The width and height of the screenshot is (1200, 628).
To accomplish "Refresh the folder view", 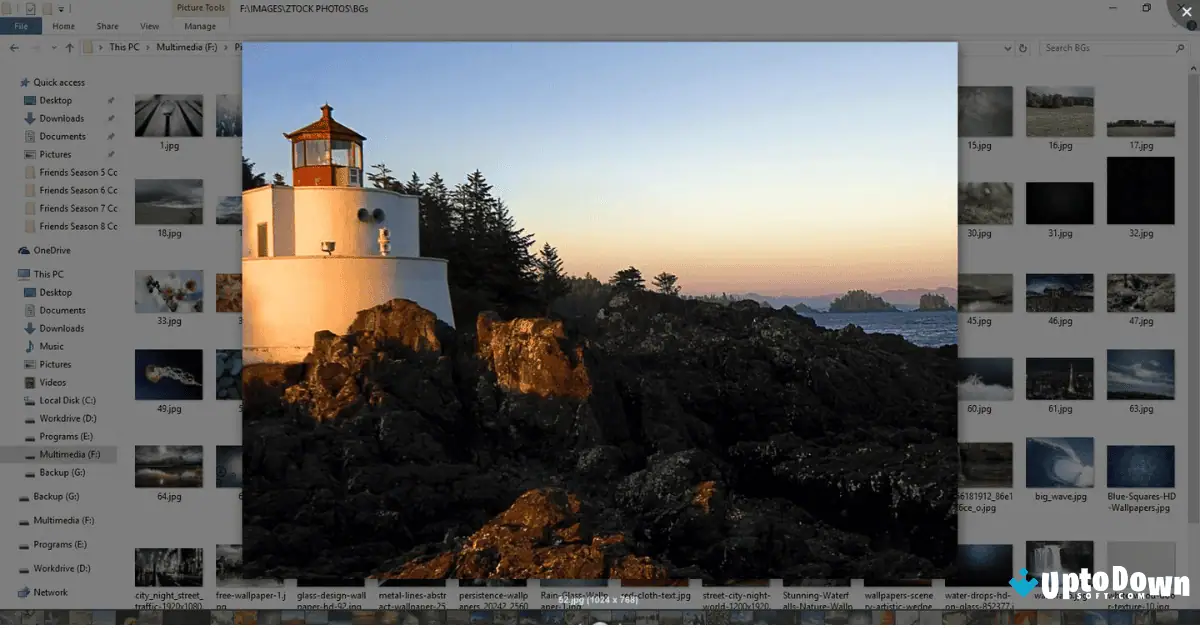I will coord(1023,47).
